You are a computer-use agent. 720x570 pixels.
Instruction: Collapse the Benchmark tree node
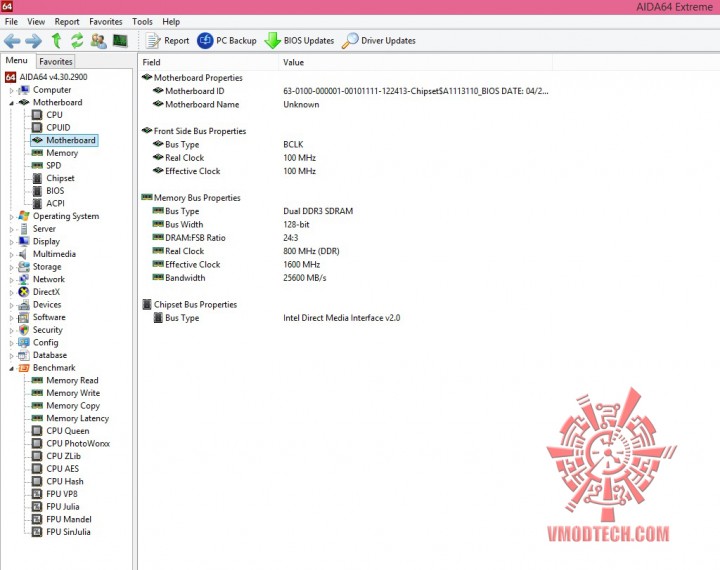[12, 368]
